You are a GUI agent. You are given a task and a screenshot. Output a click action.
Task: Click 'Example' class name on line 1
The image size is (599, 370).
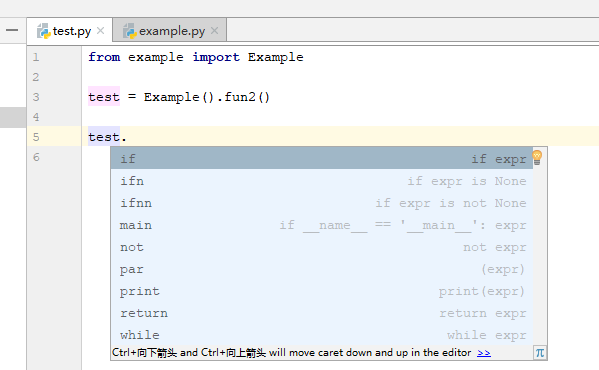275,57
